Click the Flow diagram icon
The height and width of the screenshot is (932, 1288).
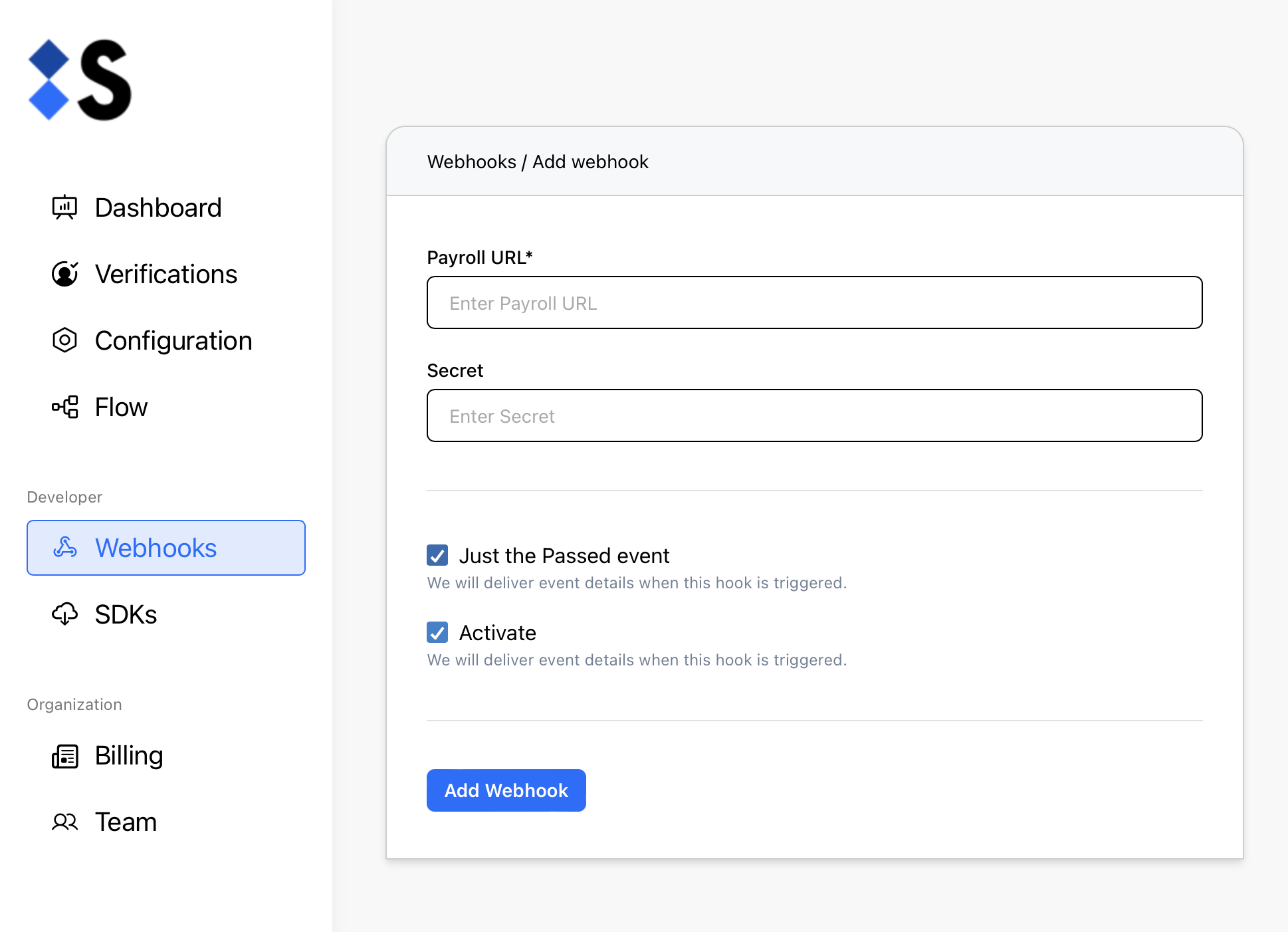coord(64,407)
